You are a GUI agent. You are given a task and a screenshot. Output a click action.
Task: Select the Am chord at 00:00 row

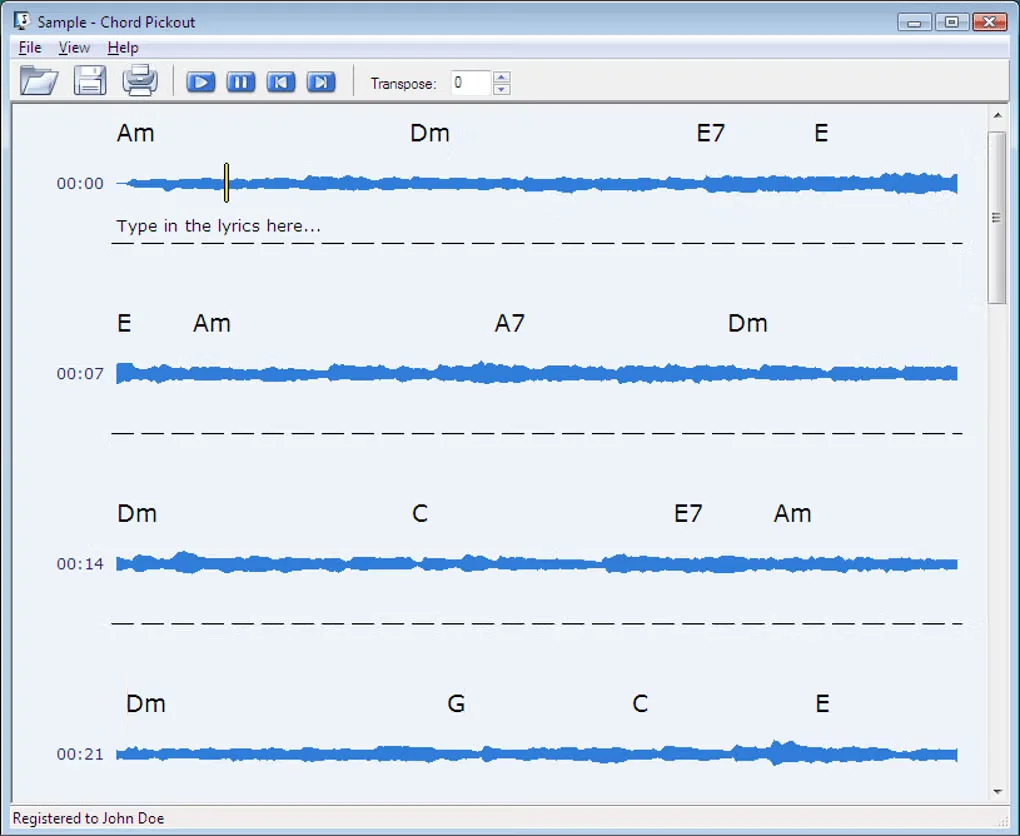click(135, 133)
